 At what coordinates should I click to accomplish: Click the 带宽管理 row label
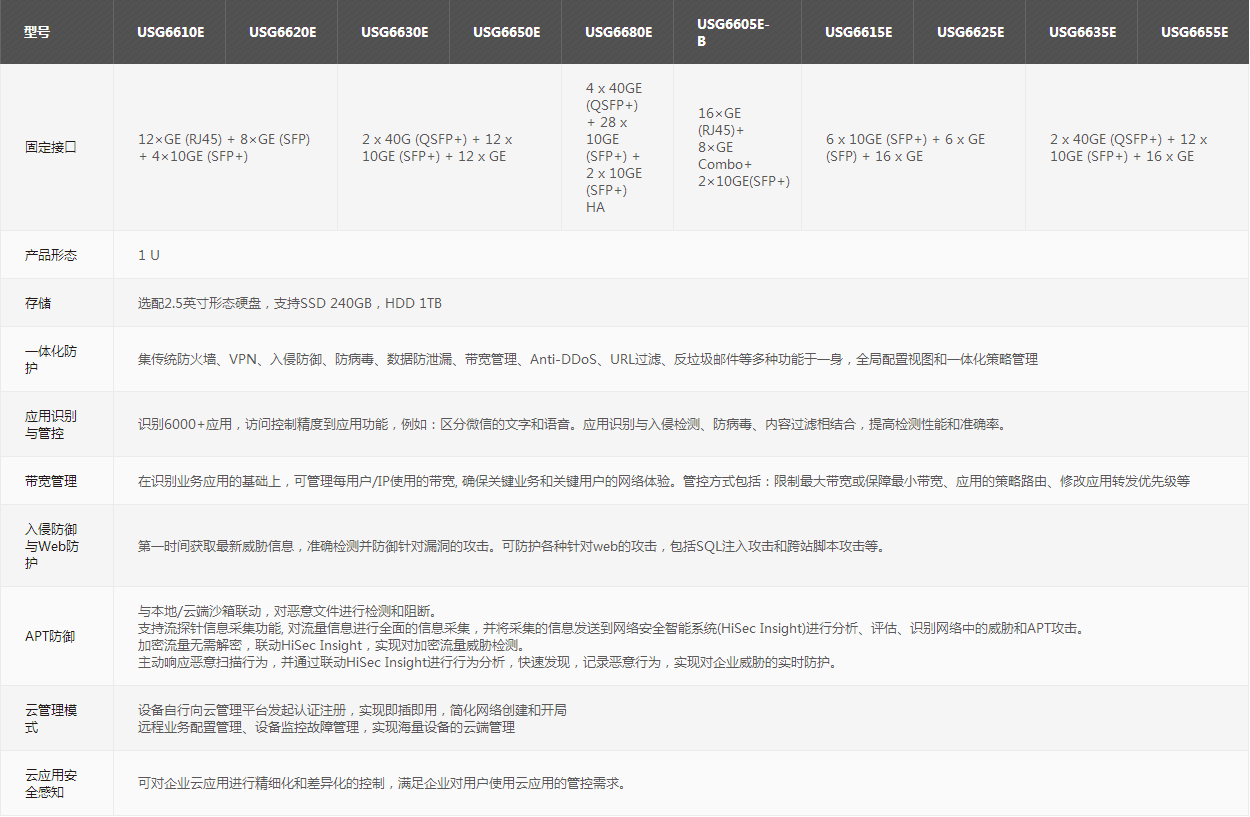(x=51, y=481)
